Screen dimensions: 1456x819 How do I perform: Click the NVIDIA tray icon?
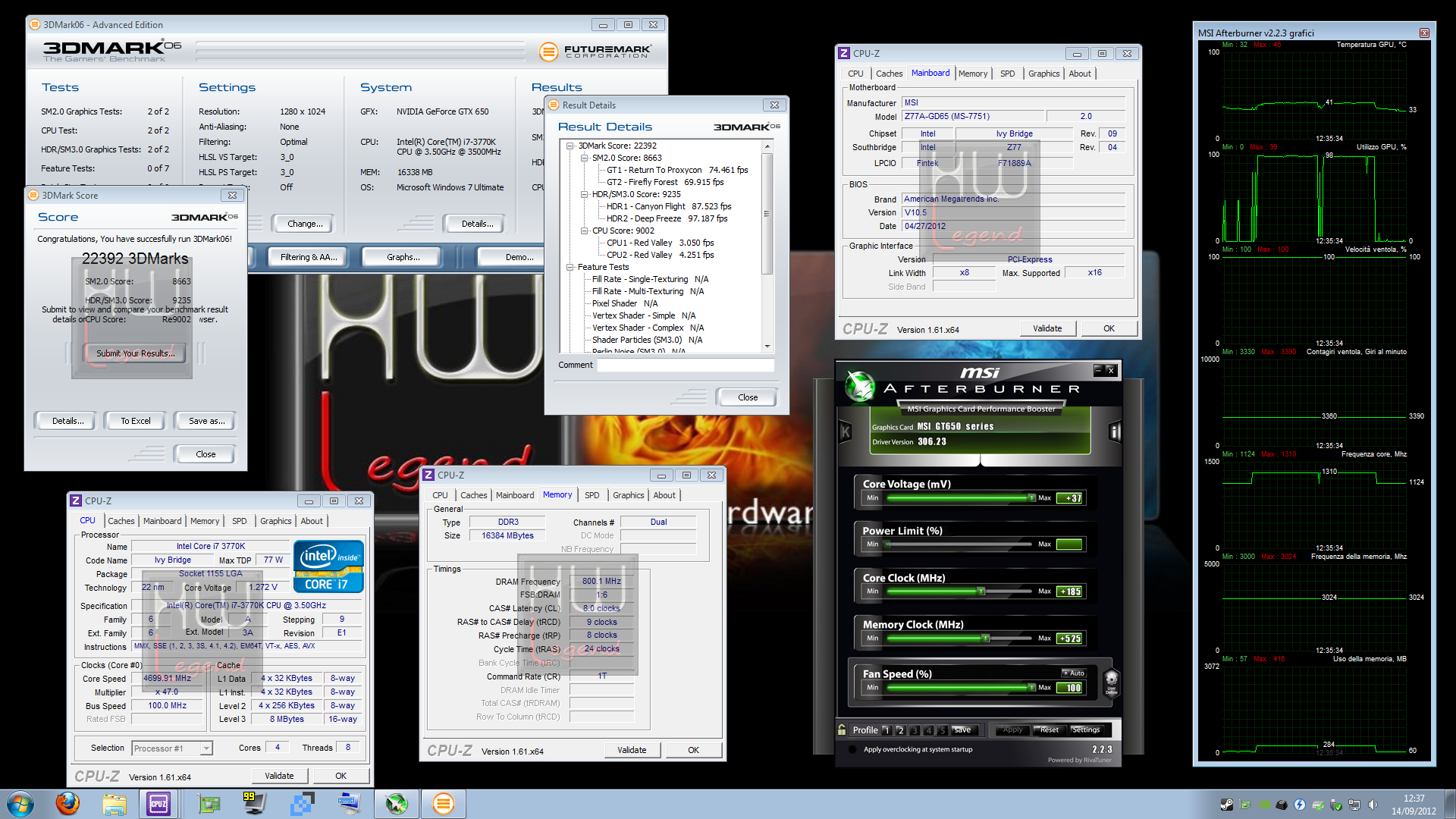pos(1263,805)
